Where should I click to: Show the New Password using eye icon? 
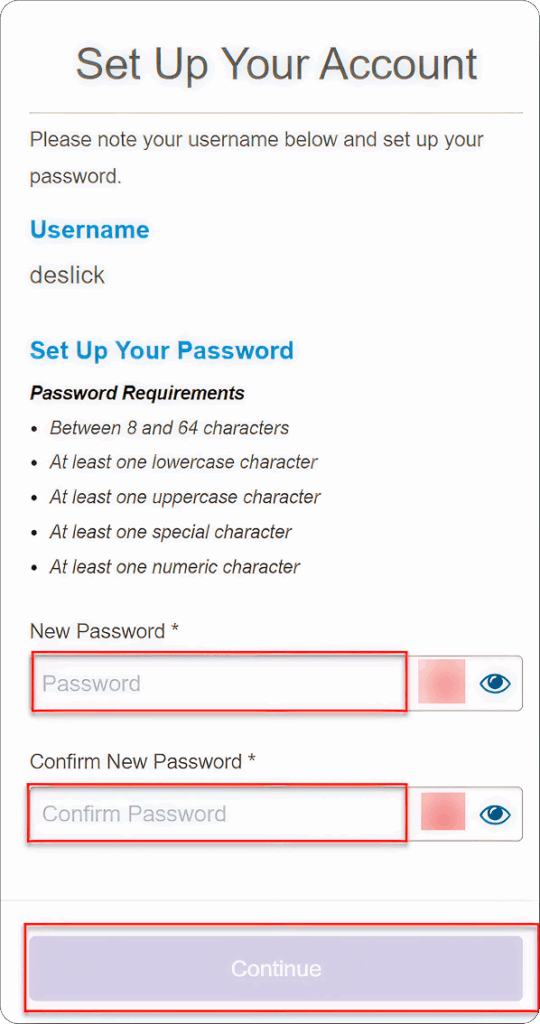coord(495,683)
